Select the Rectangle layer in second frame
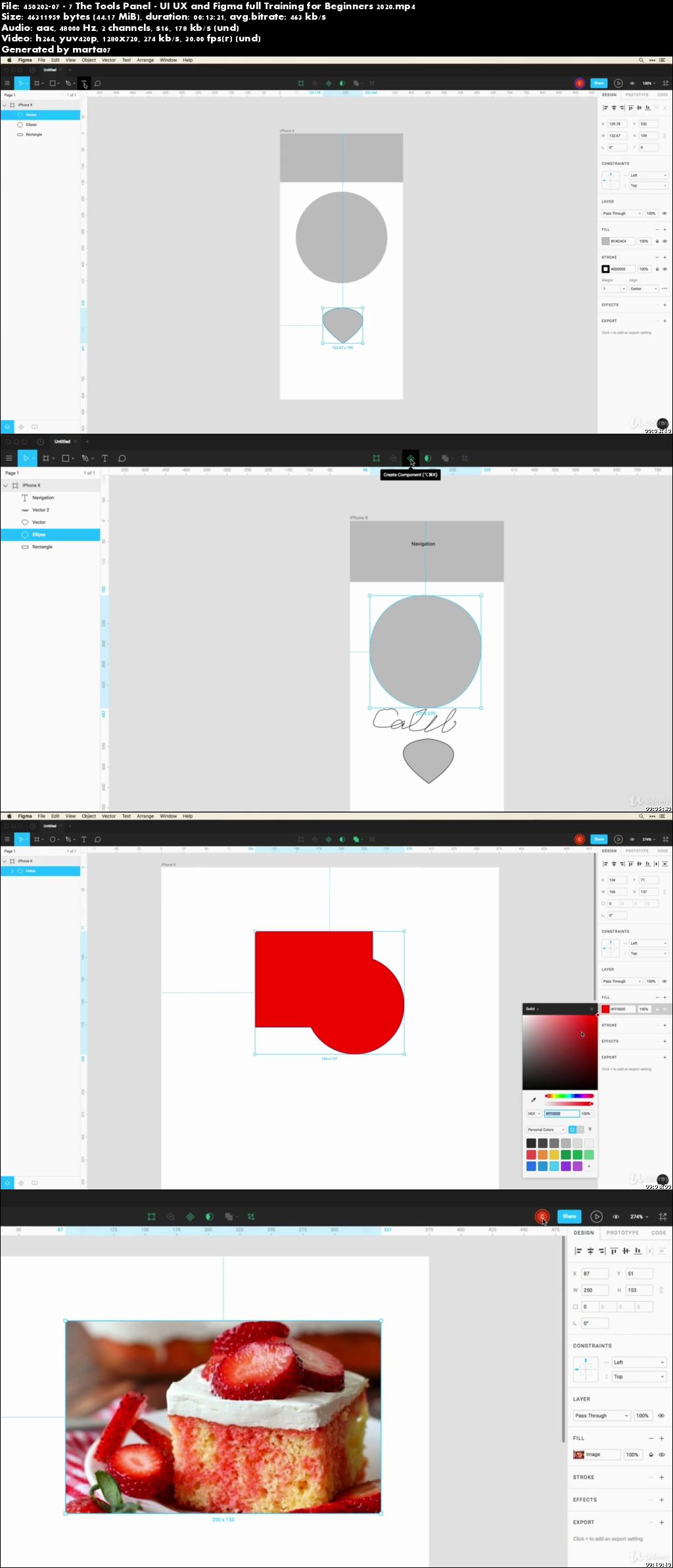This screenshot has width=673, height=1568. click(50, 547)
